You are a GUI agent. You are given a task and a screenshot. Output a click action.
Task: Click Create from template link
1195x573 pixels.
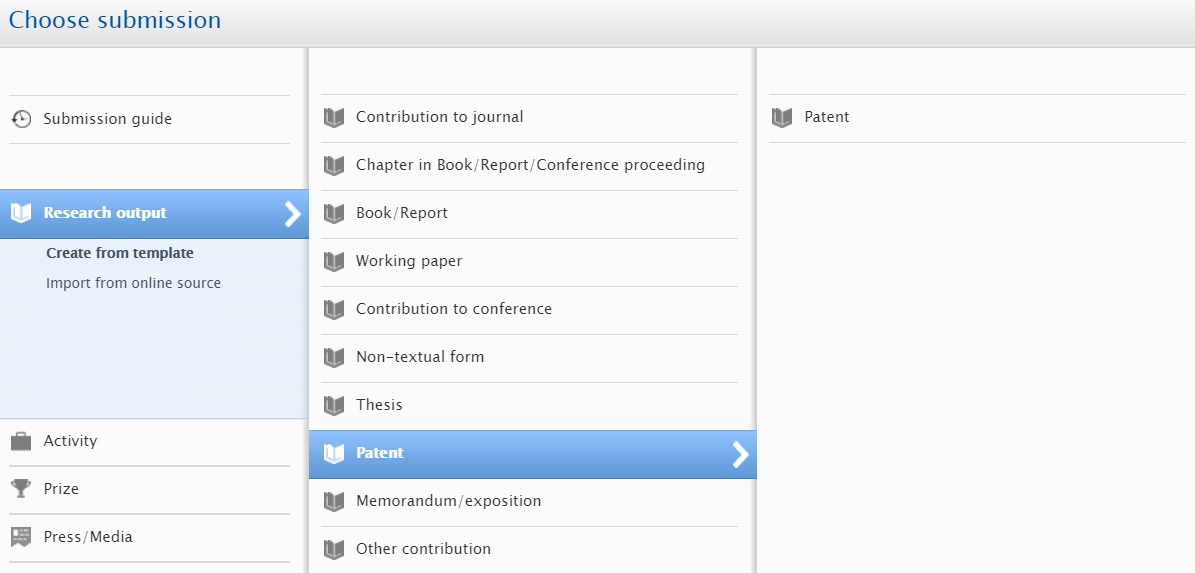click(x=120, y=253)
